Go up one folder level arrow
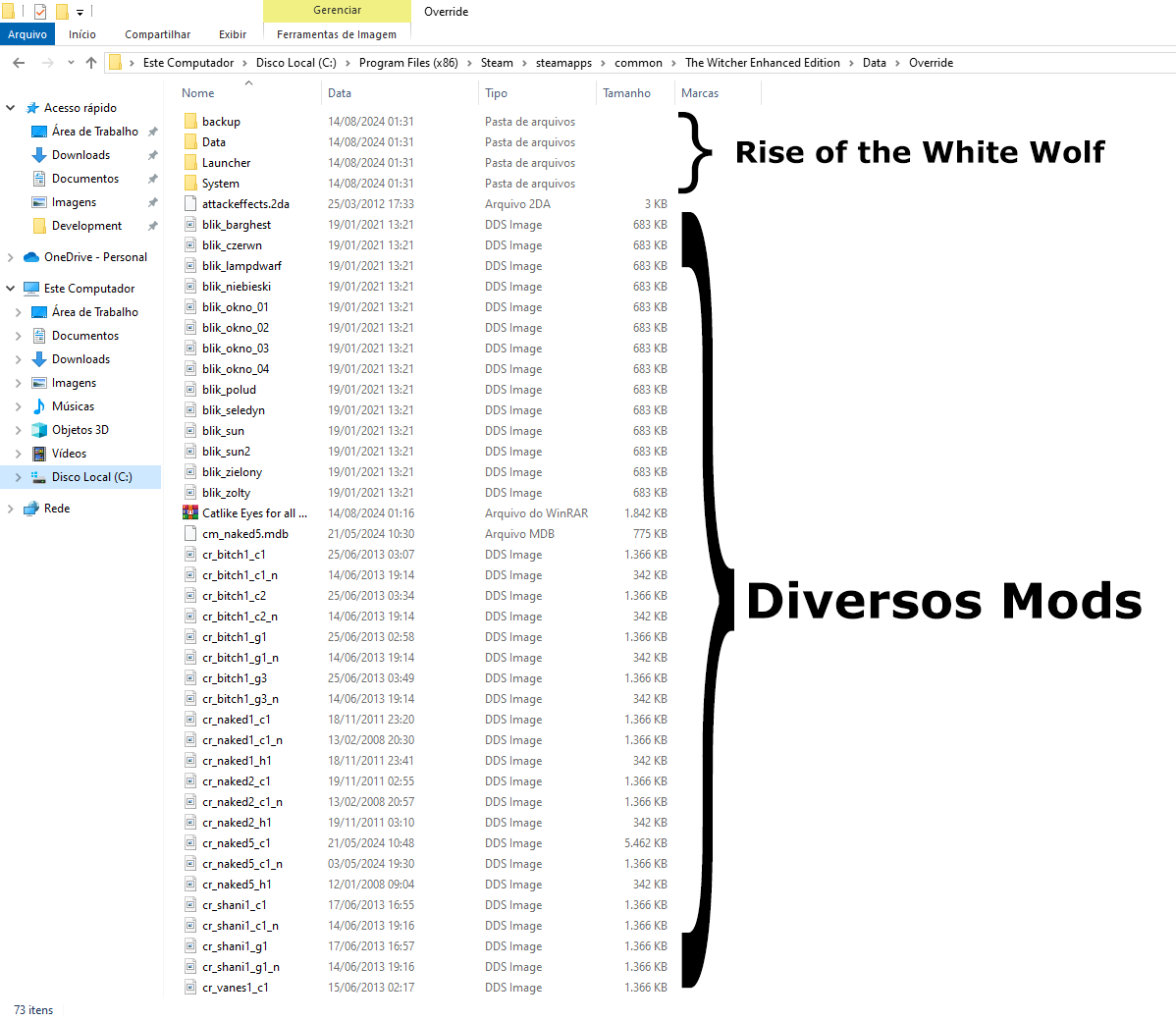This screenshot has height=1021, width=1176. point(90,63)
